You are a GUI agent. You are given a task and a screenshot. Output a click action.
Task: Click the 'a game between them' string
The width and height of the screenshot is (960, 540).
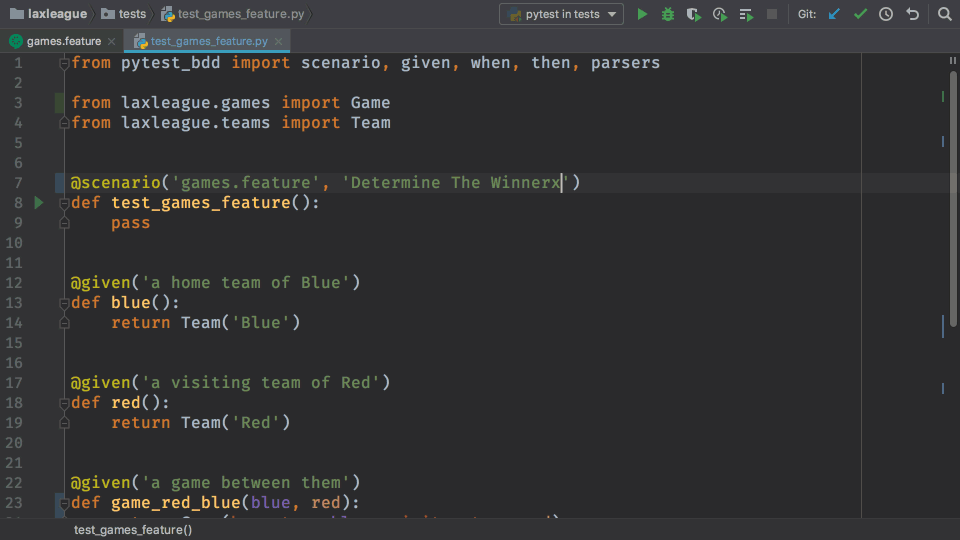[x=246, y=482]
